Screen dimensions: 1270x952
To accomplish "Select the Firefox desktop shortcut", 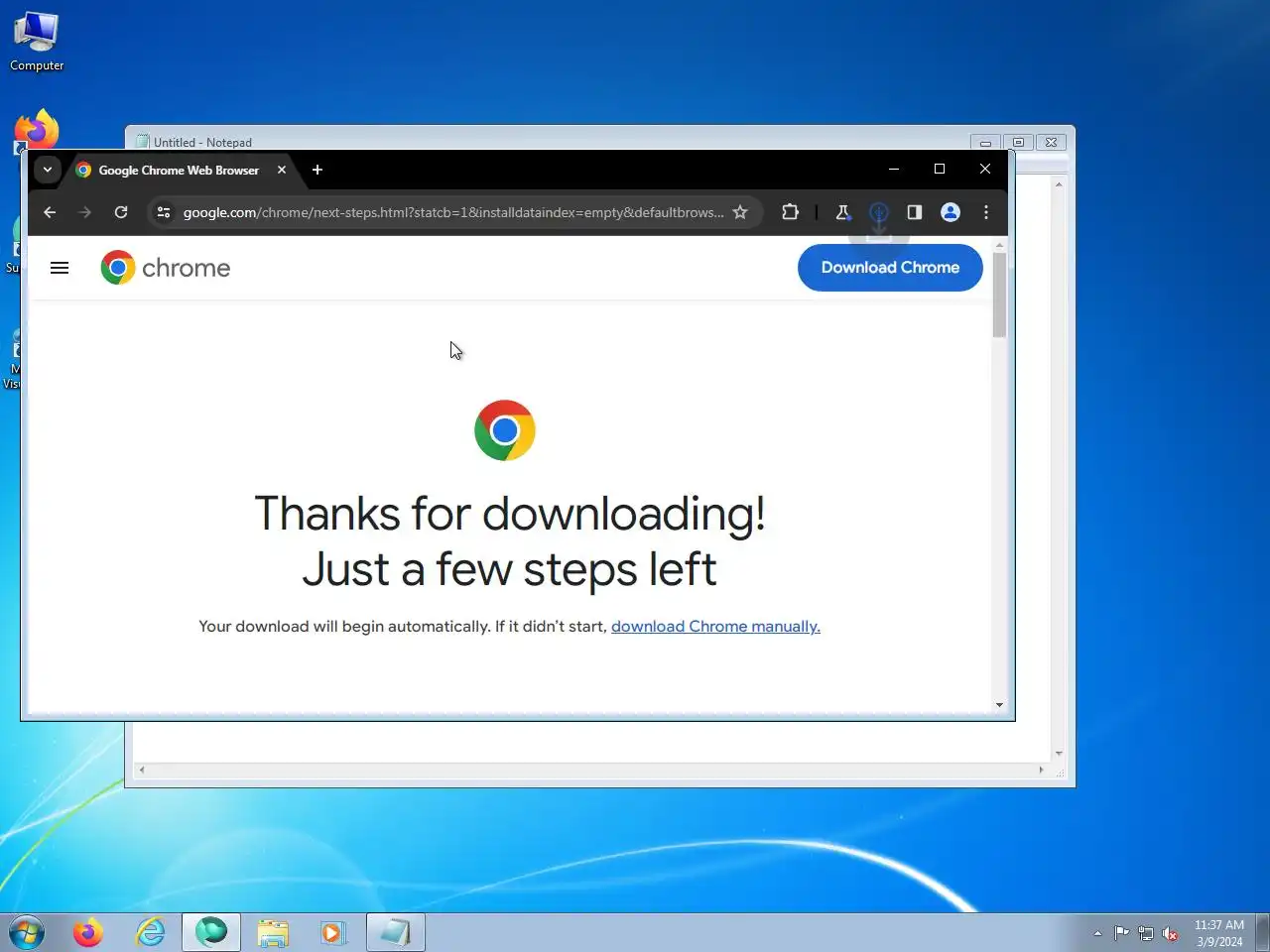I will 37,130.
